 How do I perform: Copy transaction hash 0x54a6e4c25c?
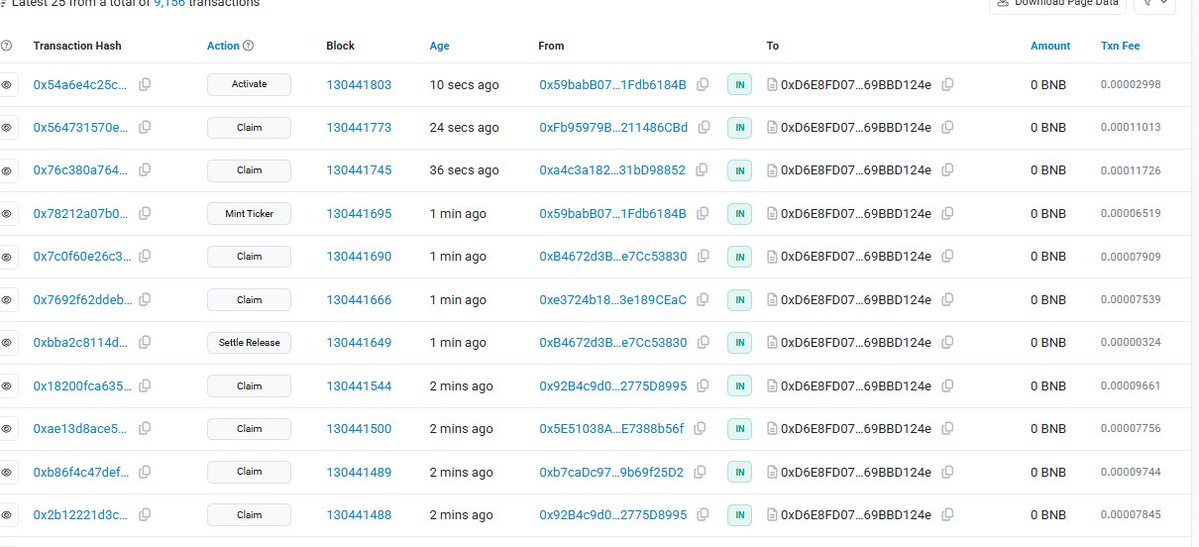[145, 84]
